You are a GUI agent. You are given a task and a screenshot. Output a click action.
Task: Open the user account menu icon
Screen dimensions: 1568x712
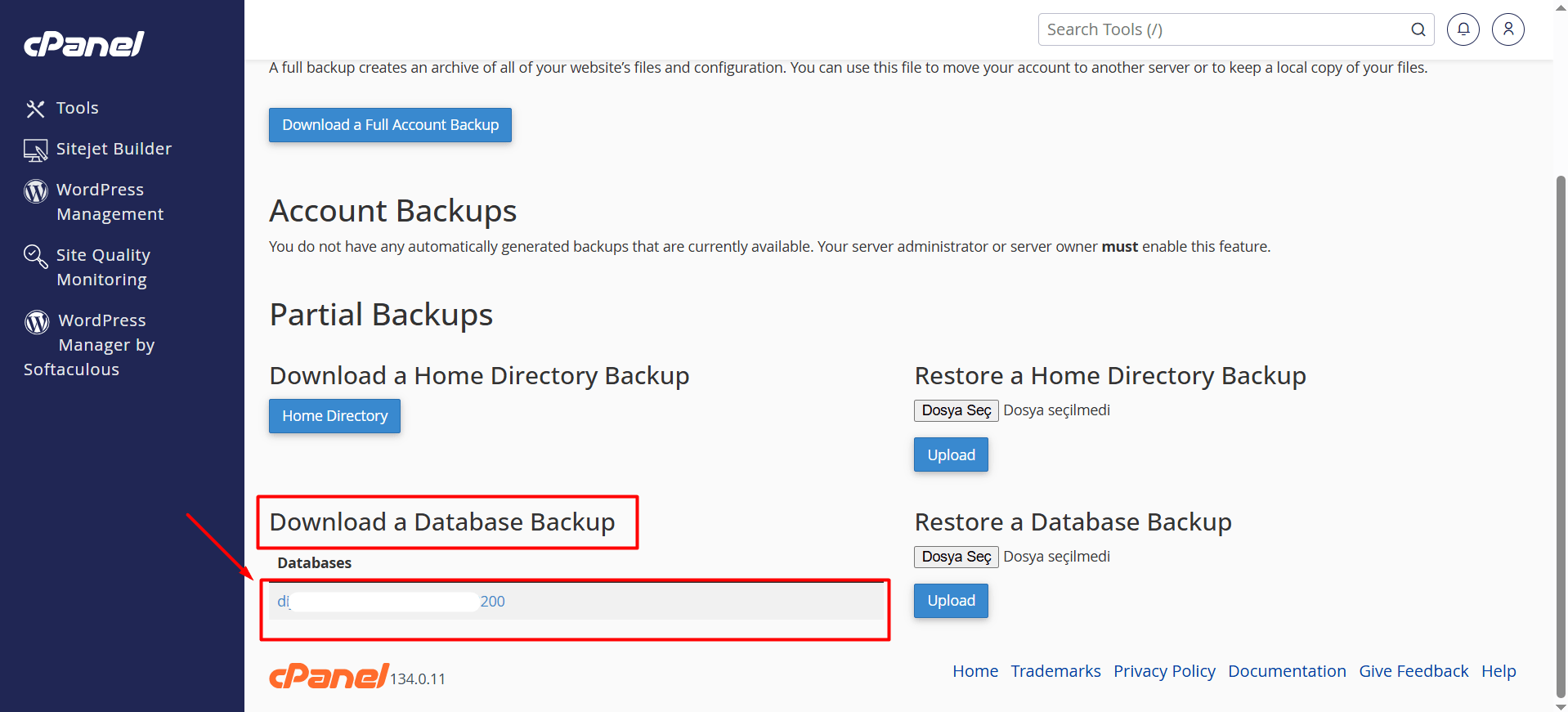click(x=1508, y=29)
